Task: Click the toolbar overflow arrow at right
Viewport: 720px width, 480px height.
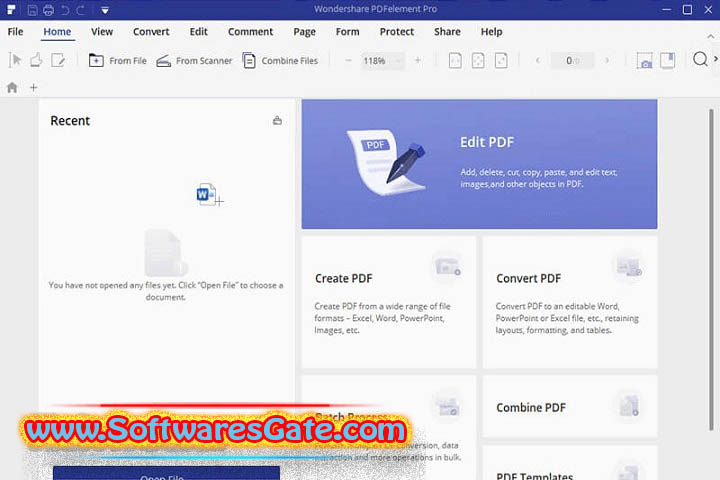Action: 715,59
